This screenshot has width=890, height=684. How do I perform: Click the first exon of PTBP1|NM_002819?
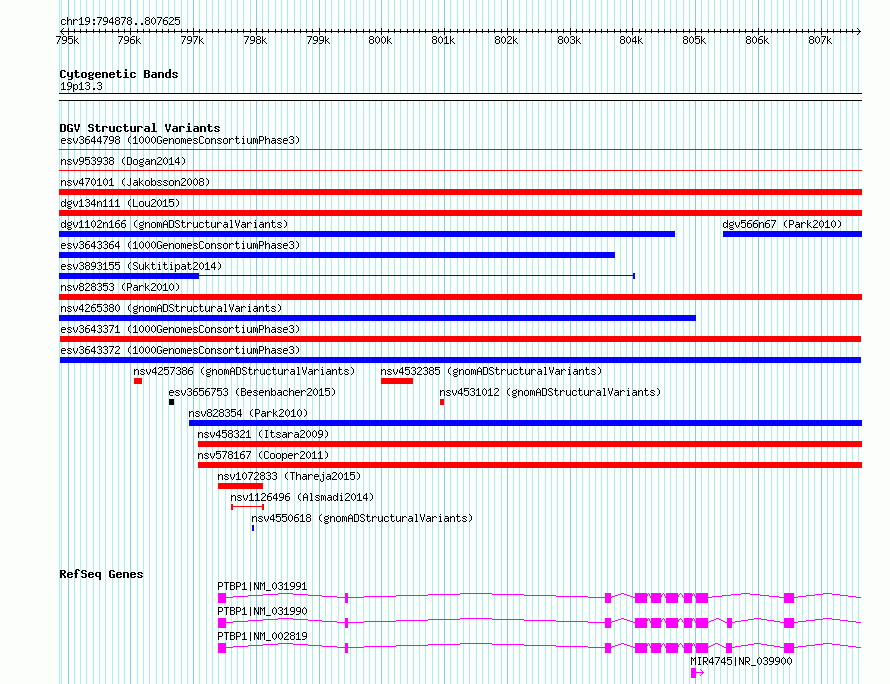(x=222, y=648)
